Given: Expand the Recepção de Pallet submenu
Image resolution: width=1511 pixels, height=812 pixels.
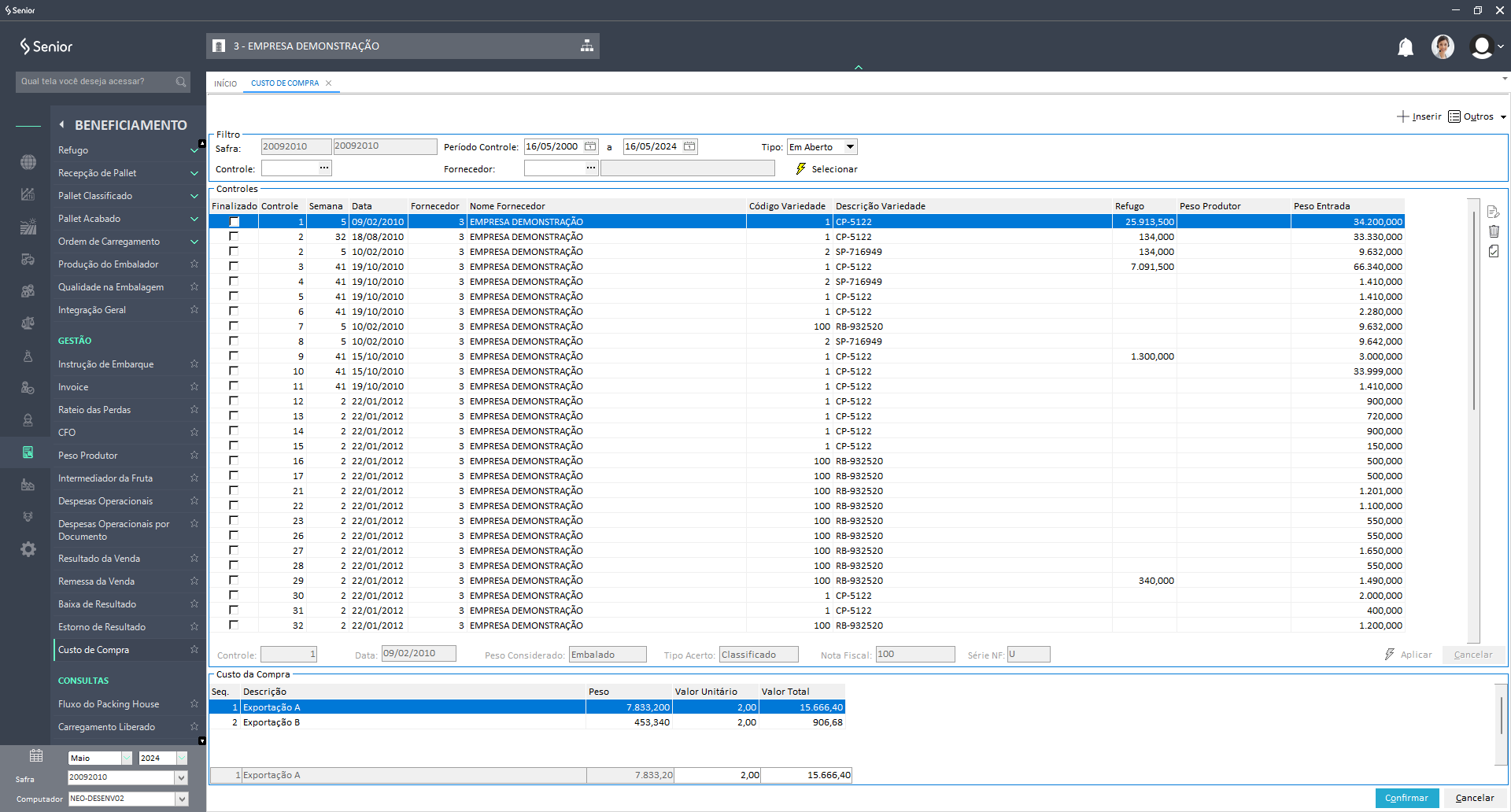Looking at the screenshot, I should [x=194, y=173].
